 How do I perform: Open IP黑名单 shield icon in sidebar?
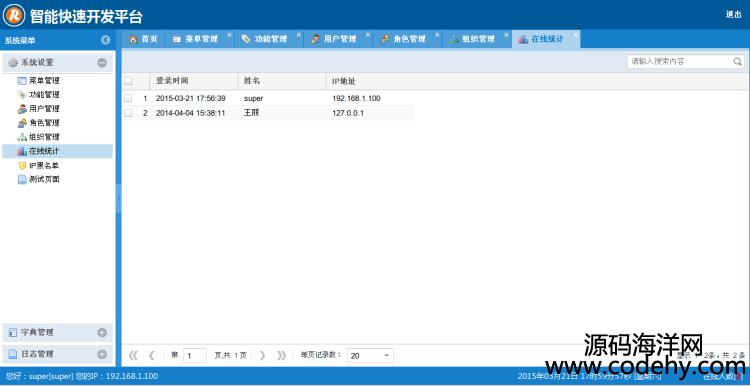(x=22, y=165)
